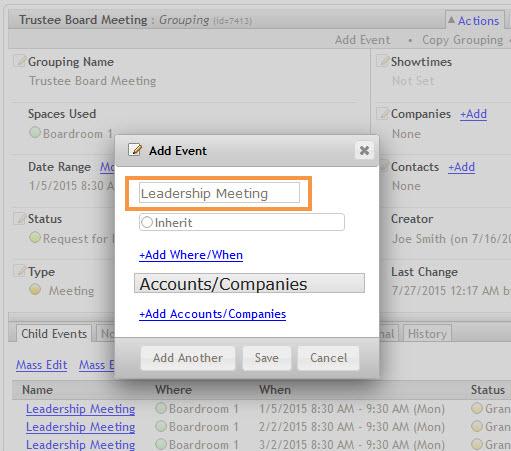The width and height of the screenshot is (511, 451).
Task: Switch to the History tab
Action: tap(427, 334)
